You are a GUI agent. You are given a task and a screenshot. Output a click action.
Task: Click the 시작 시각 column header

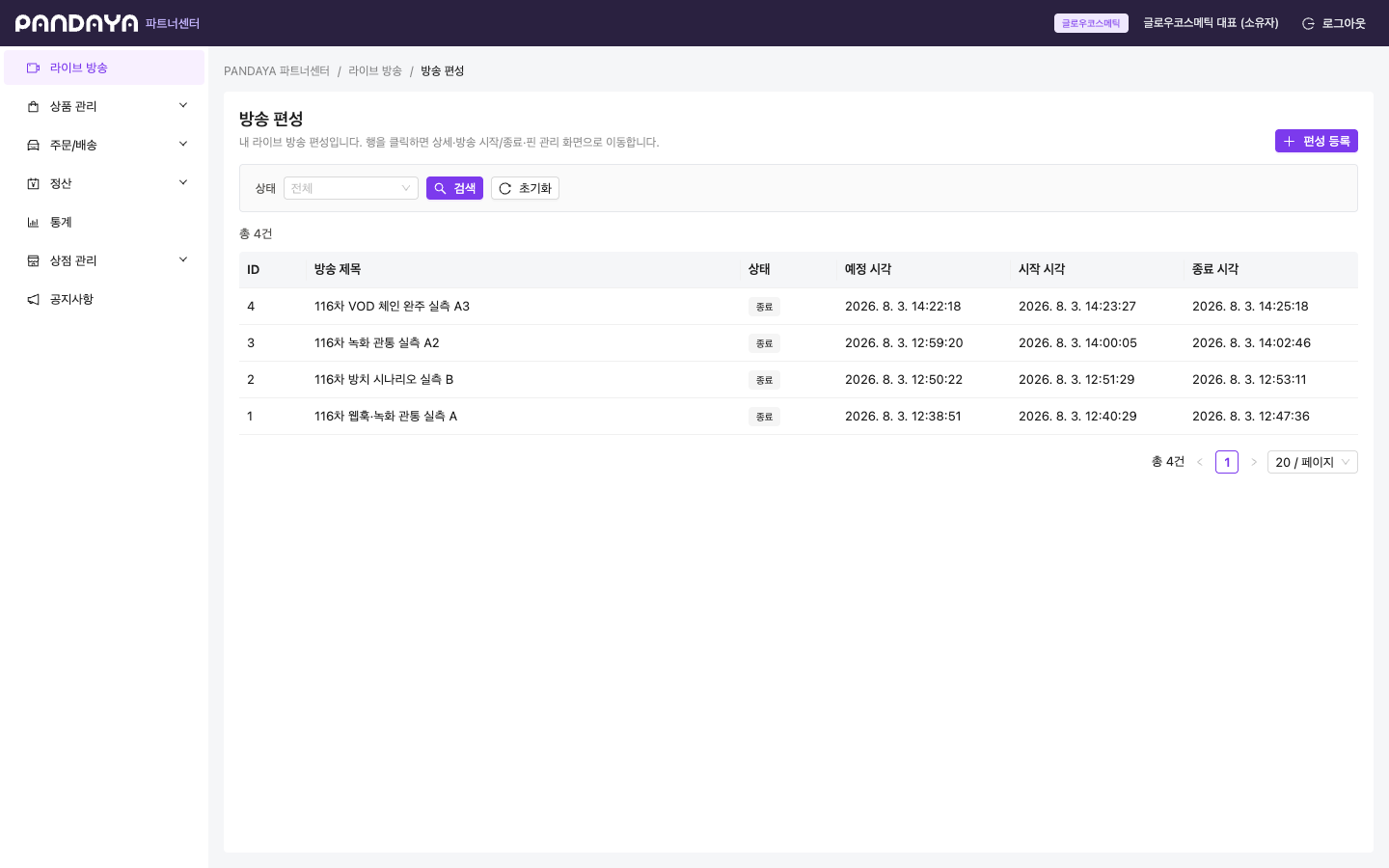[x=1098, y=270]
